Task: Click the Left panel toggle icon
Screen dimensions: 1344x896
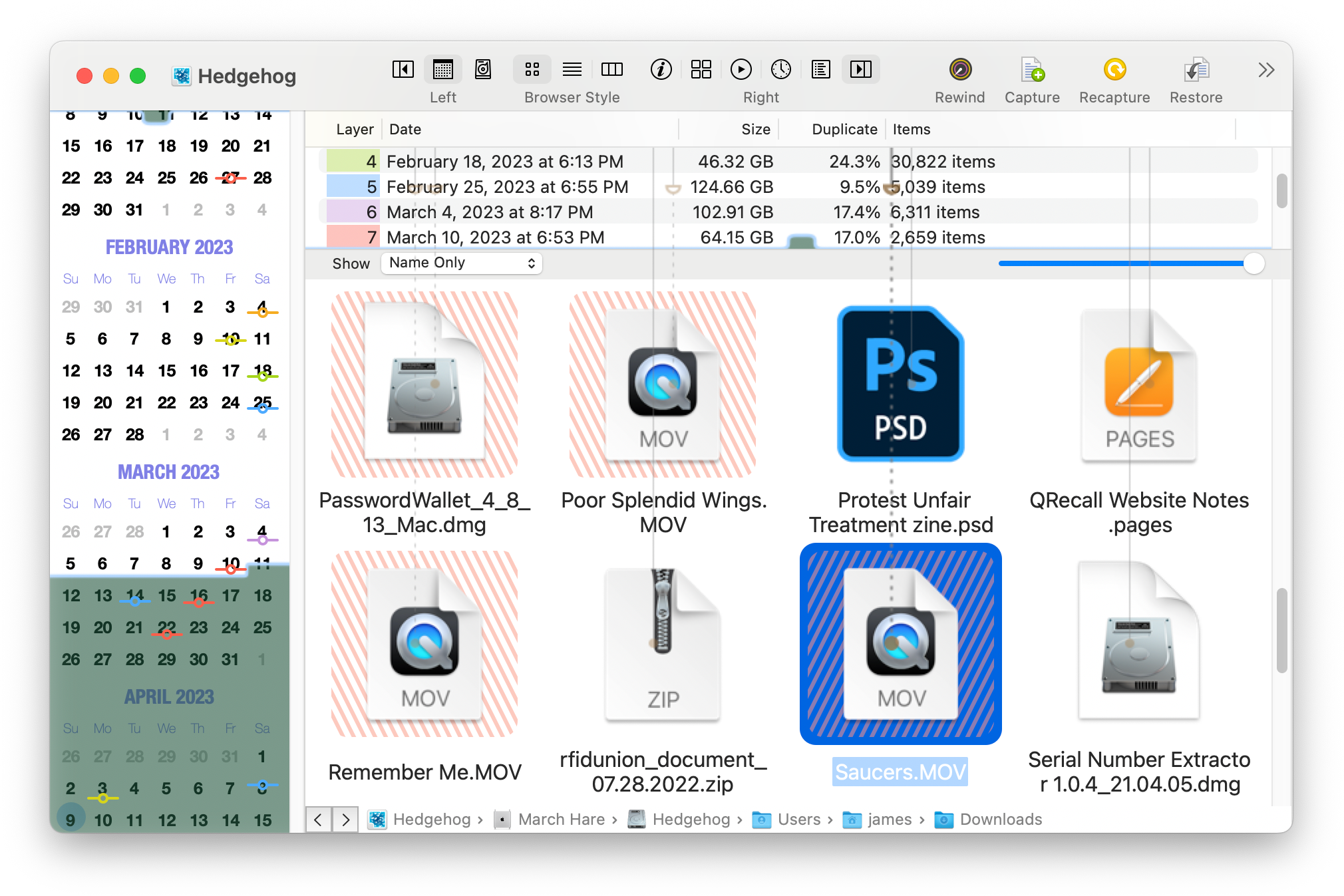Action: coord(403,71)
